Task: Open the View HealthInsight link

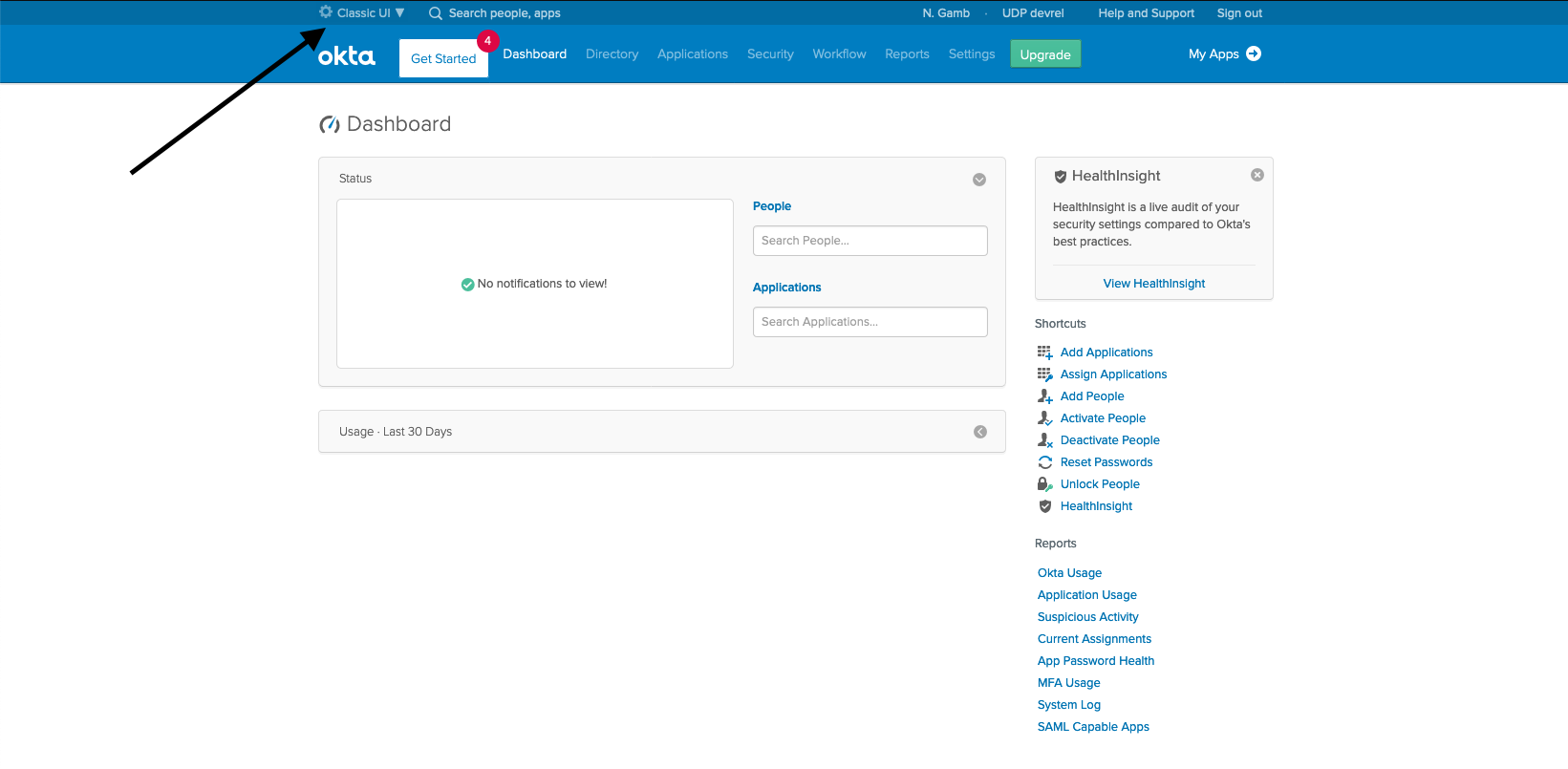Action: (x=1153, y=284)
